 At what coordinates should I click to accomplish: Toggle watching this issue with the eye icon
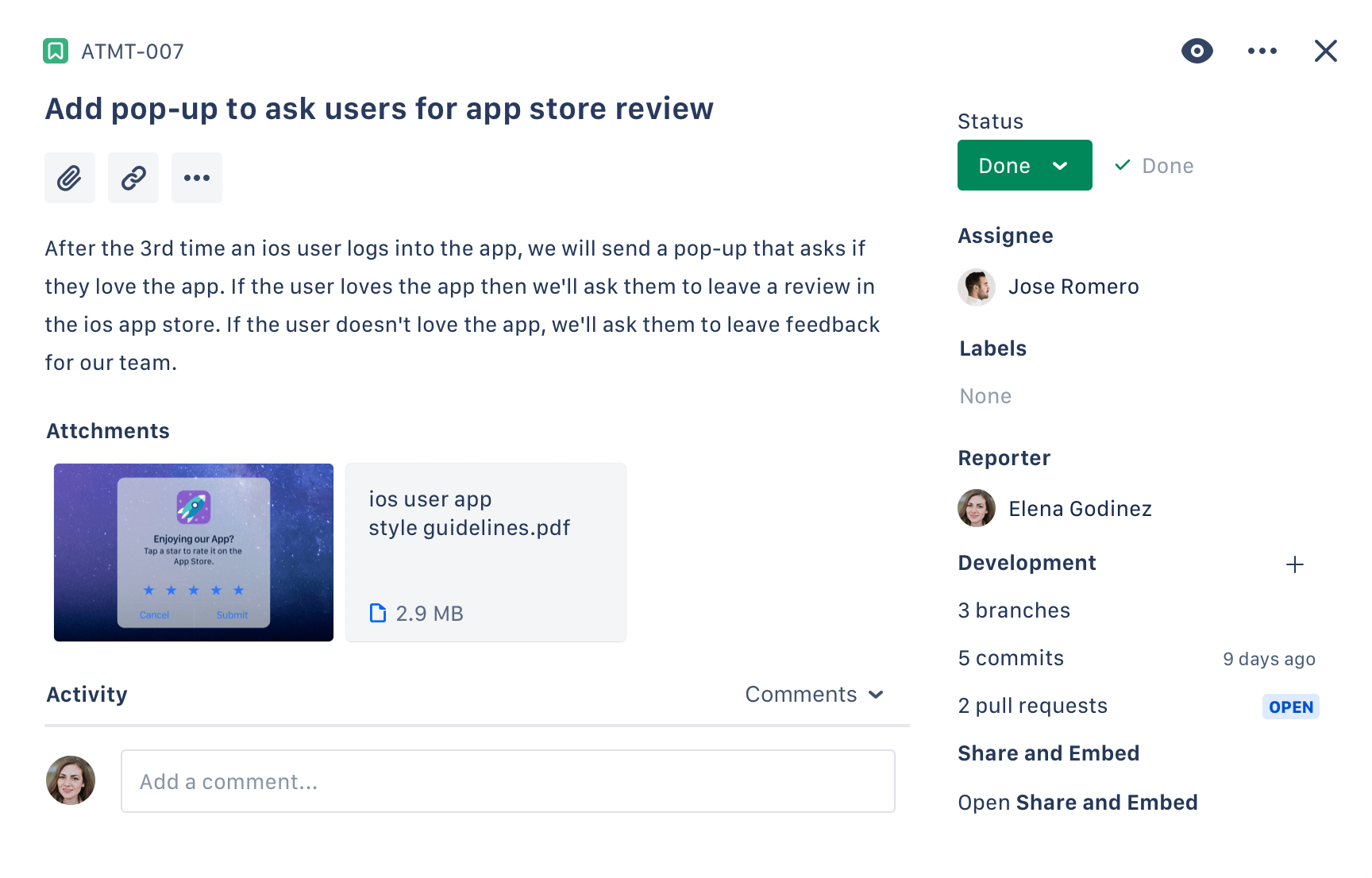[1197, 50]
